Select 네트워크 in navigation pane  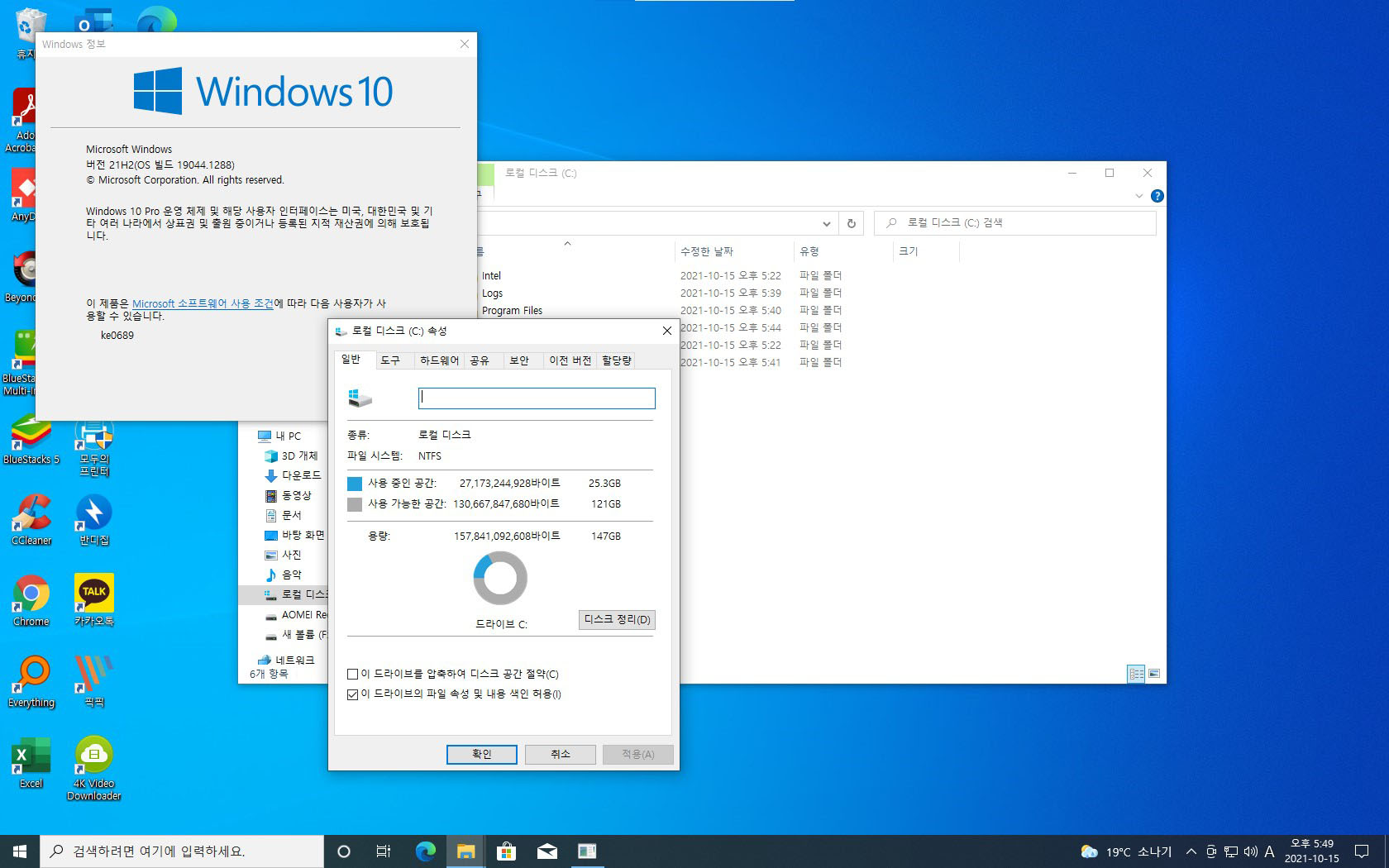pos(286,660)
